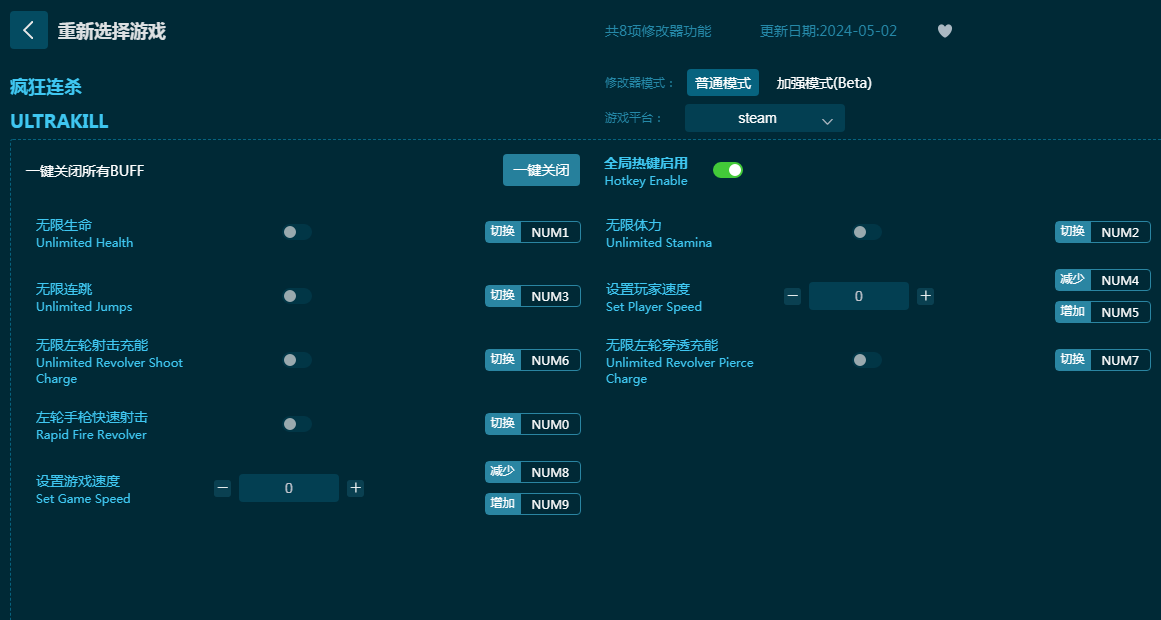Click NUM2 hotkey button for Unlimited Stamina
This screenshot has height=620, width=1161.
pyautogui.click(x=1103, y=233)
